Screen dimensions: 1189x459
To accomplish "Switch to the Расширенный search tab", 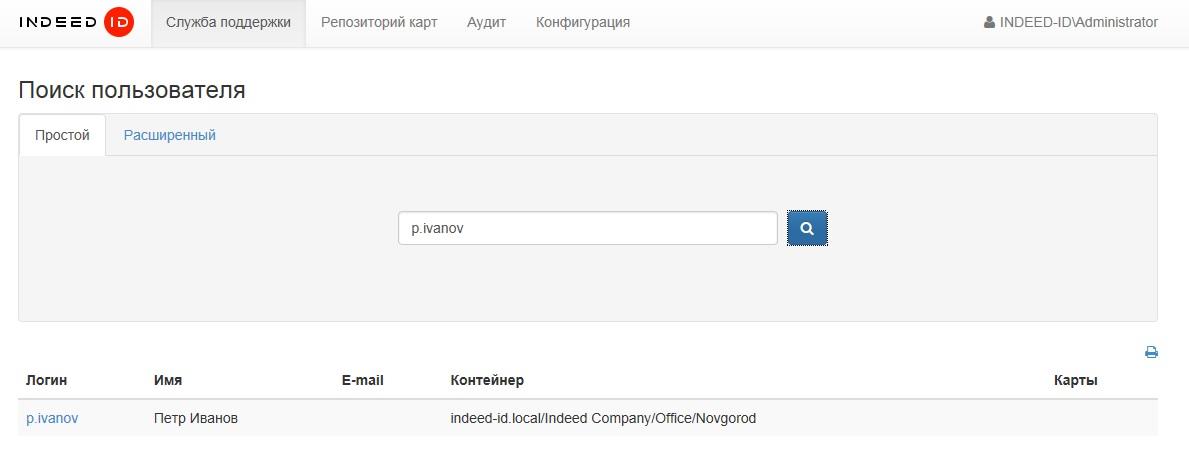I will (x=170, y=135).
